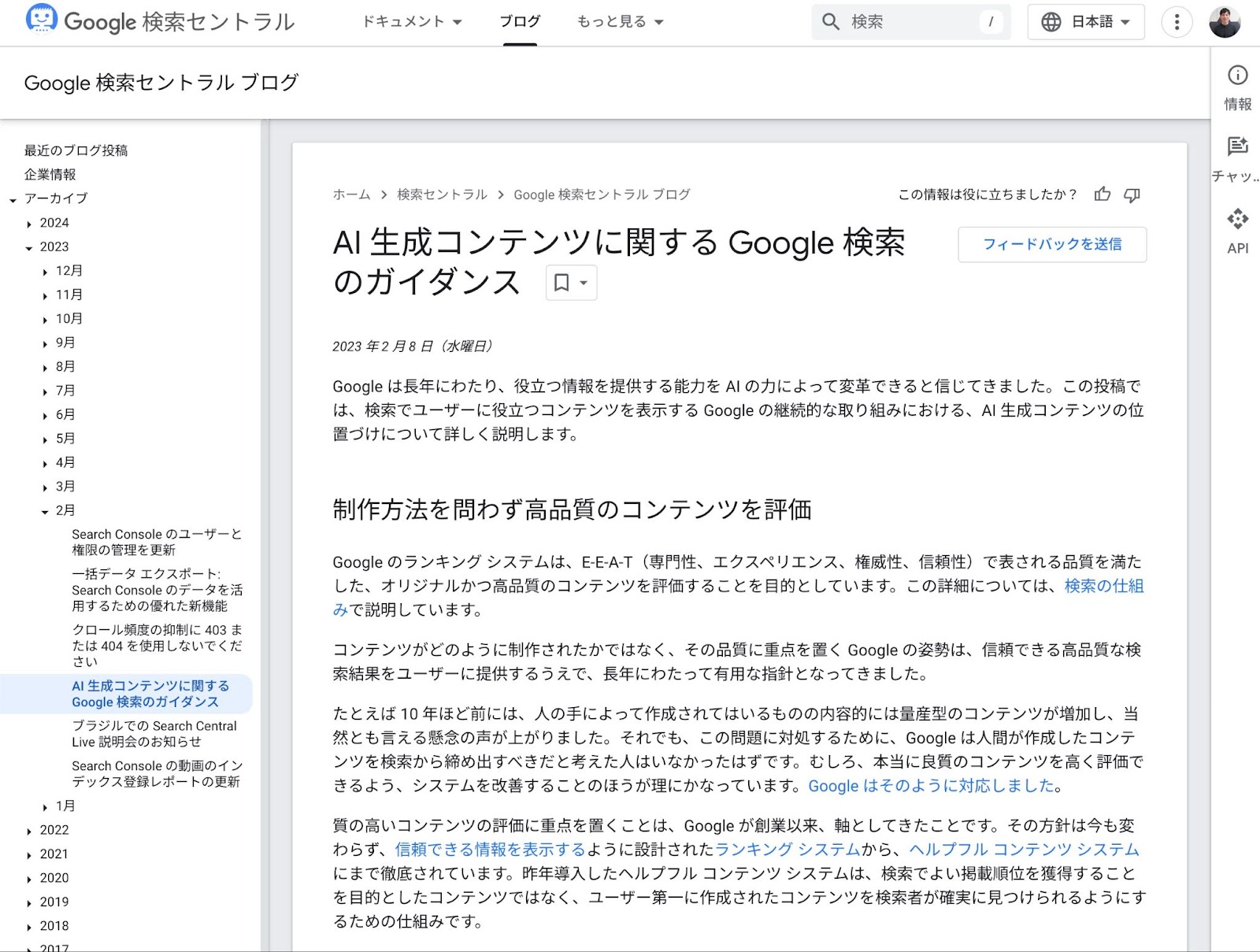Open Search Console の動画のインデックス post
The height and width of the screenshot is (952, 1260).
pyautogui.click(x=157, y=774)
